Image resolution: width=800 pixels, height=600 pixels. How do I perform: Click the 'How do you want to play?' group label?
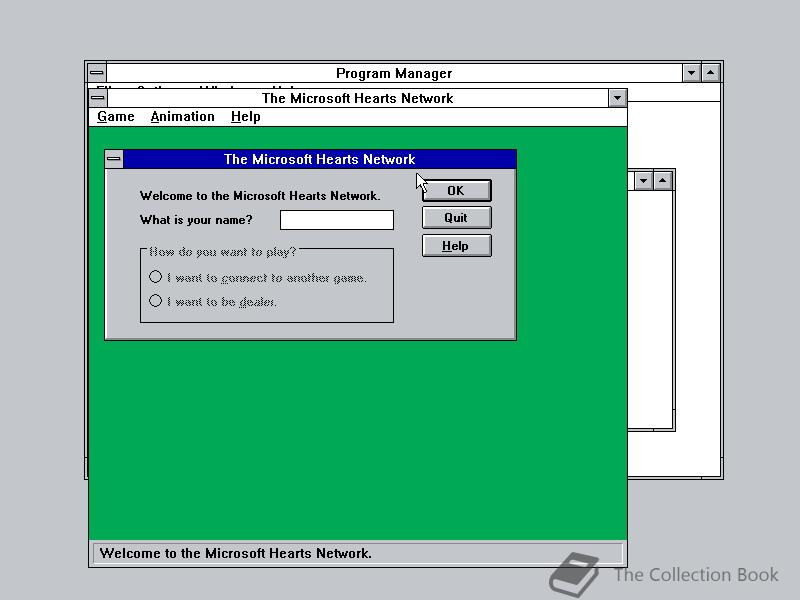pos(222,252)
